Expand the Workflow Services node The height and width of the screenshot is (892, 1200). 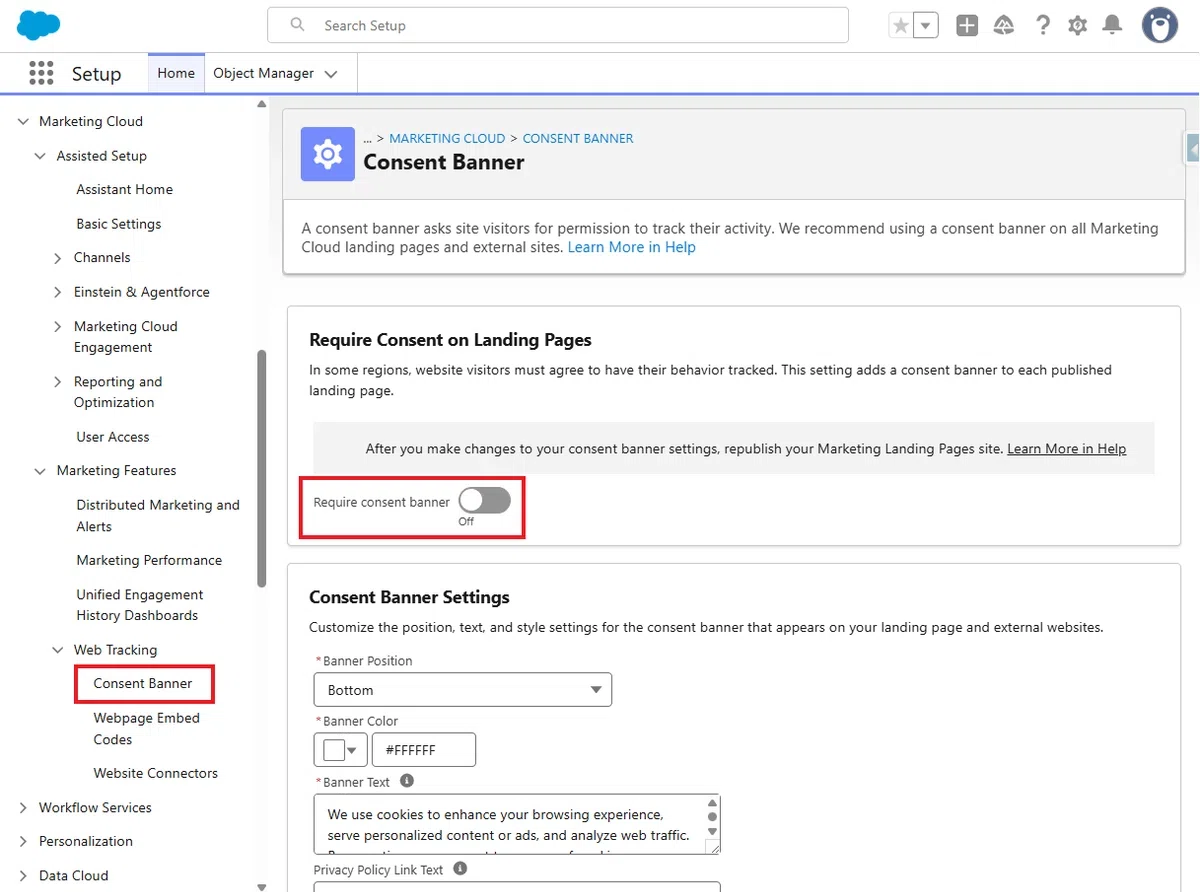pos(23,808)
